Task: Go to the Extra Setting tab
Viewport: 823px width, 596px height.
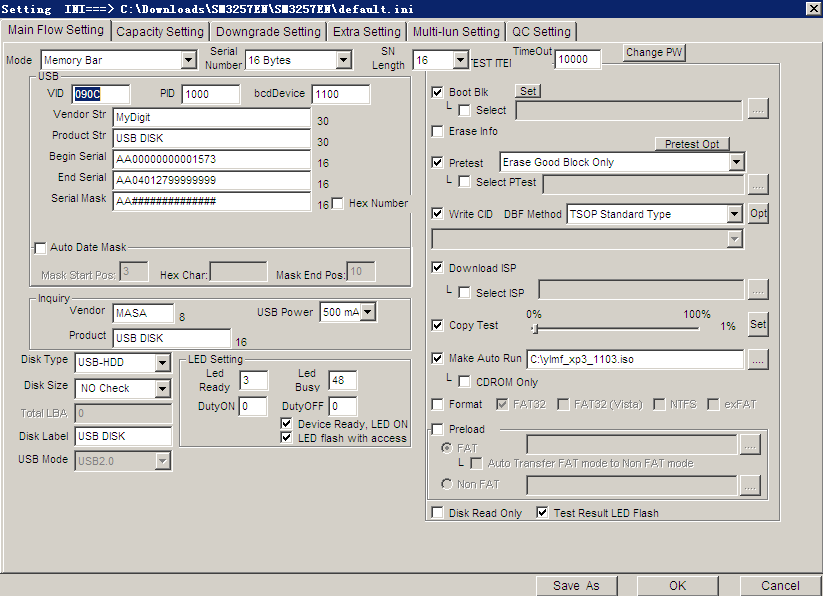Action: point(366,31)
